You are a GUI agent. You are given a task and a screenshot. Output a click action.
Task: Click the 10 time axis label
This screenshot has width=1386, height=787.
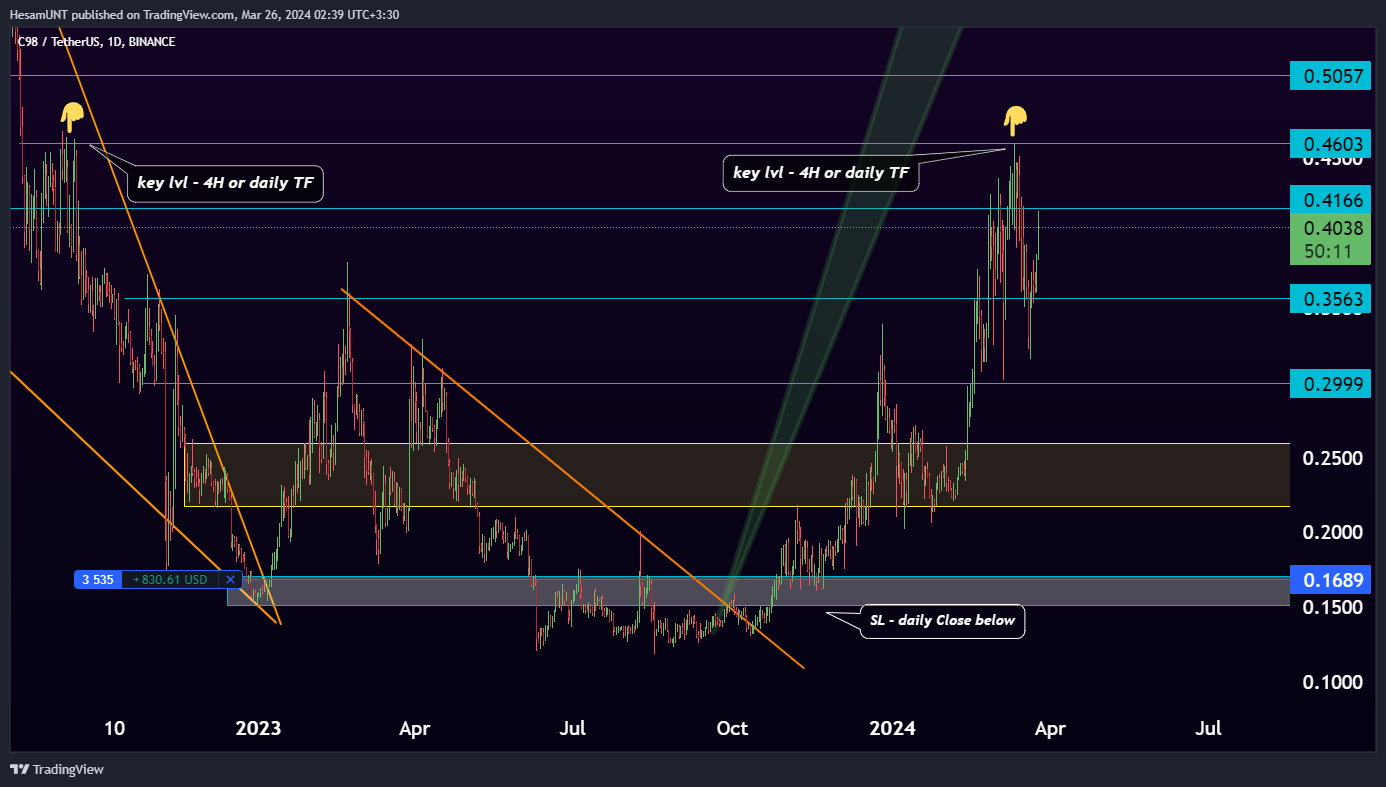click(115, 729)
